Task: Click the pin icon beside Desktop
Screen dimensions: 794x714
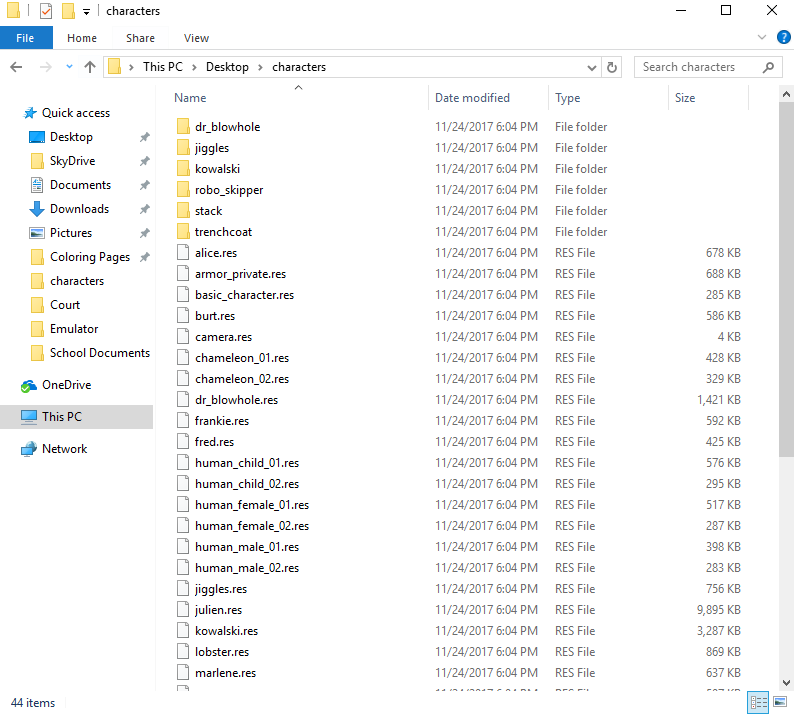Action: point(145,137)
